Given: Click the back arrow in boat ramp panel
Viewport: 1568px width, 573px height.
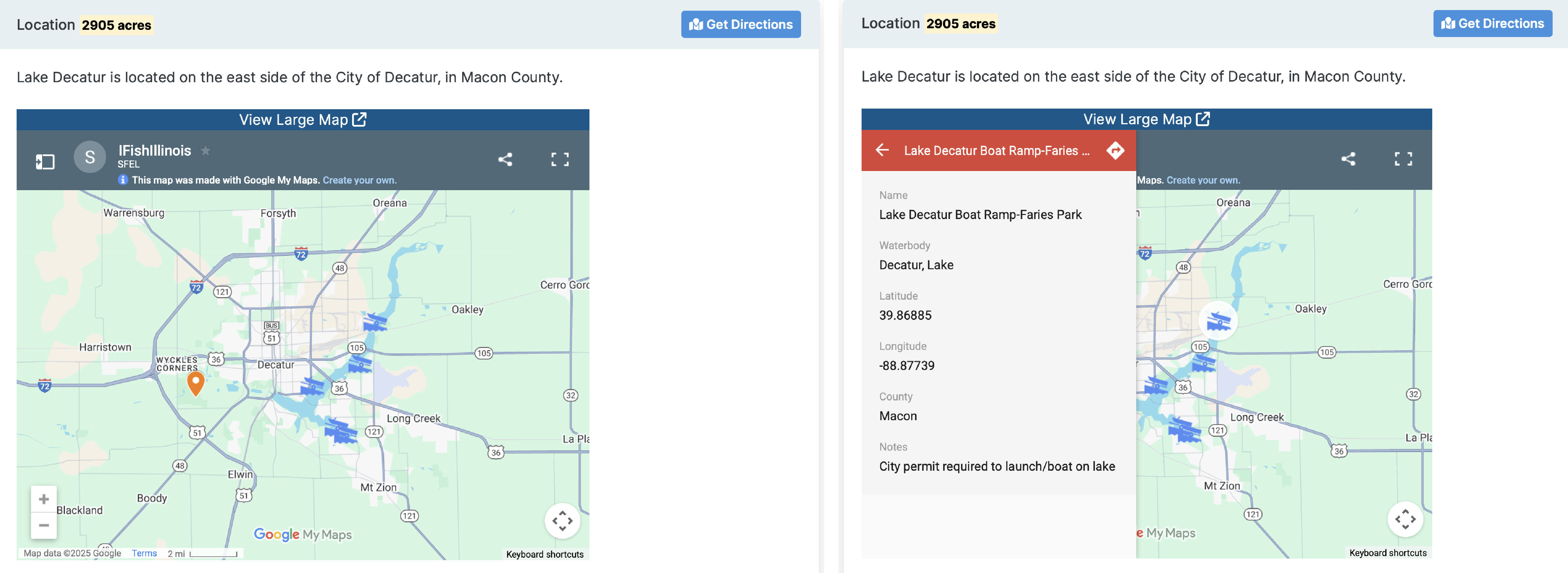Looking at the screenshot, I should [882, 150].
